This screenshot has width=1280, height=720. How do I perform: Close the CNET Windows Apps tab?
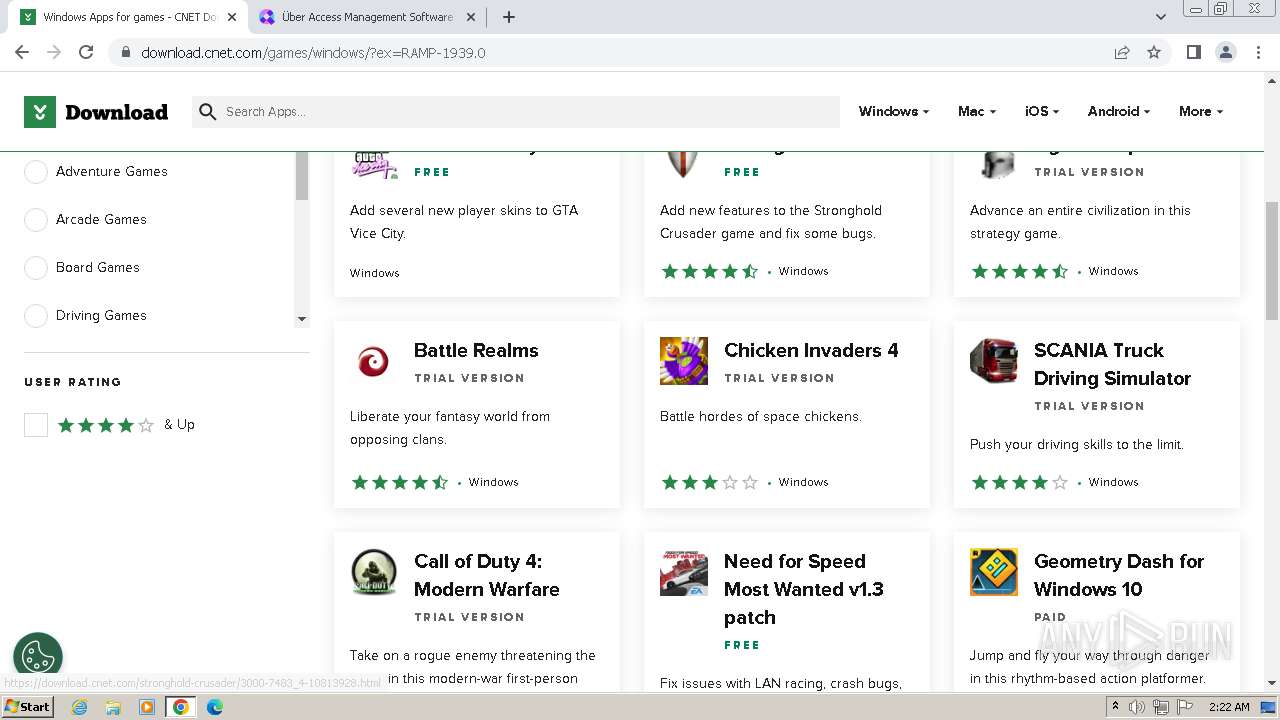[x=232, y=17]
